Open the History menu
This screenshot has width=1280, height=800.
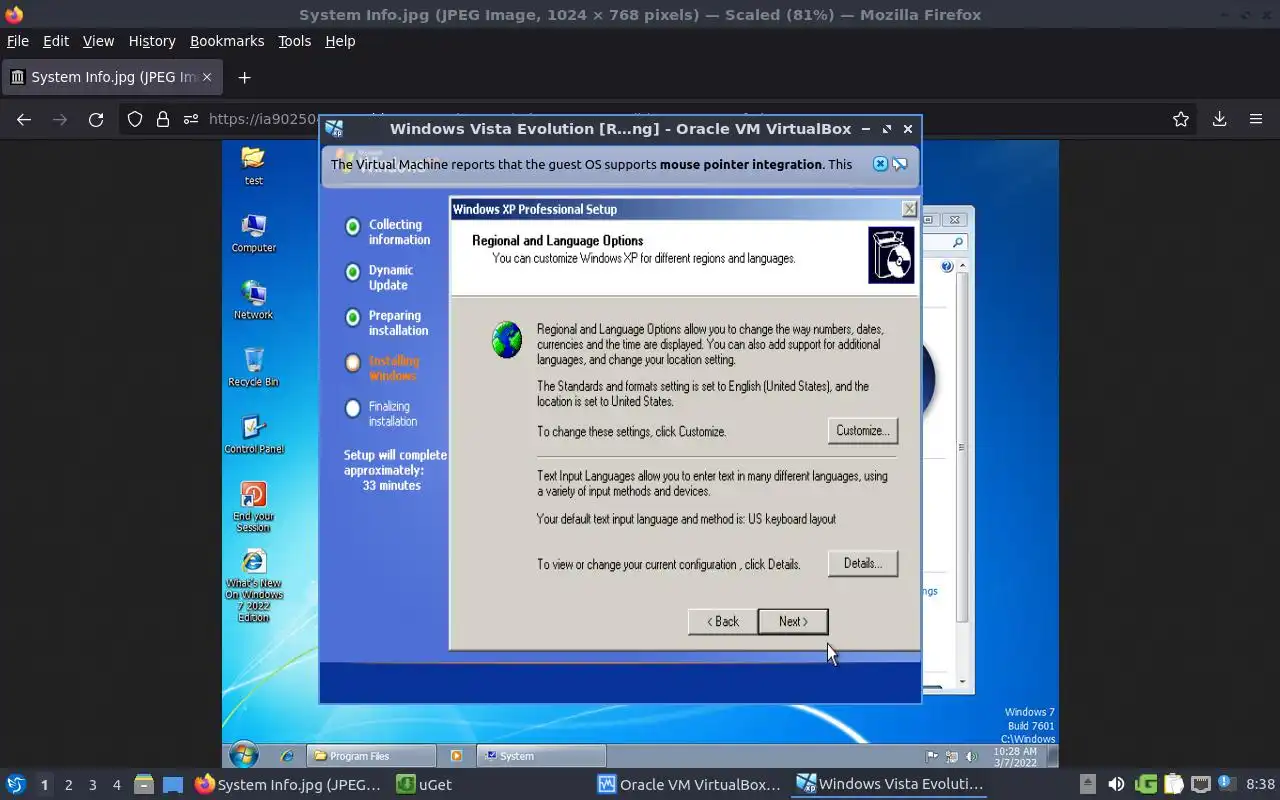coord(152,41)
